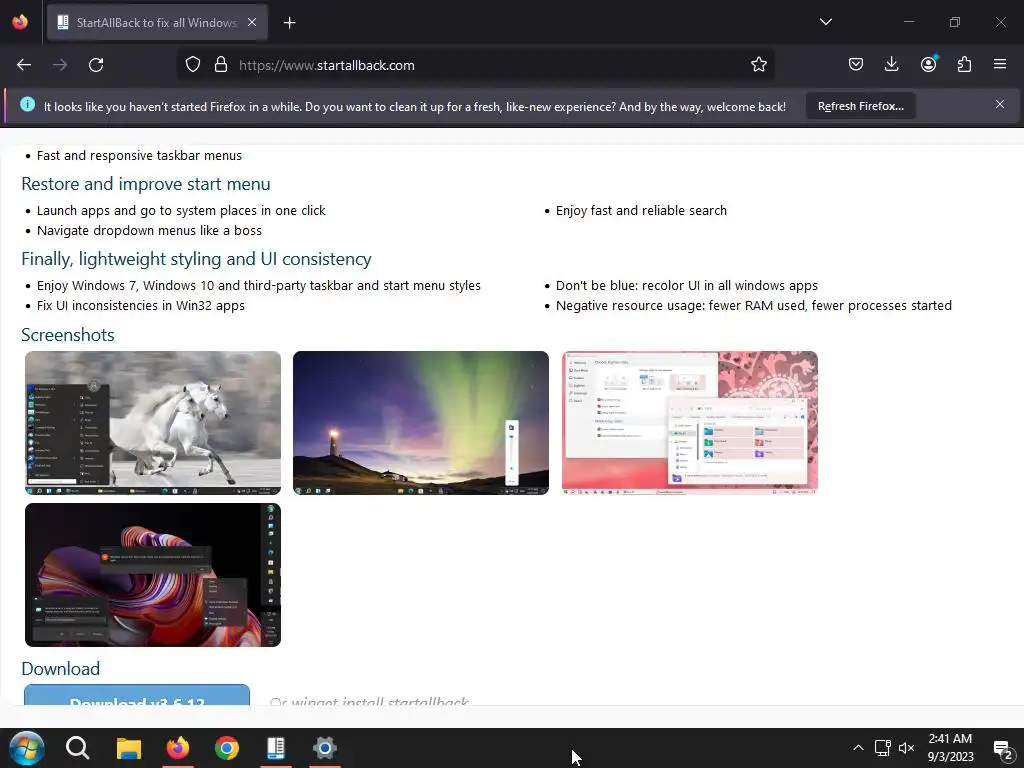Click 'Enjoy fast and reliable search' text

(x=641, y=211)
